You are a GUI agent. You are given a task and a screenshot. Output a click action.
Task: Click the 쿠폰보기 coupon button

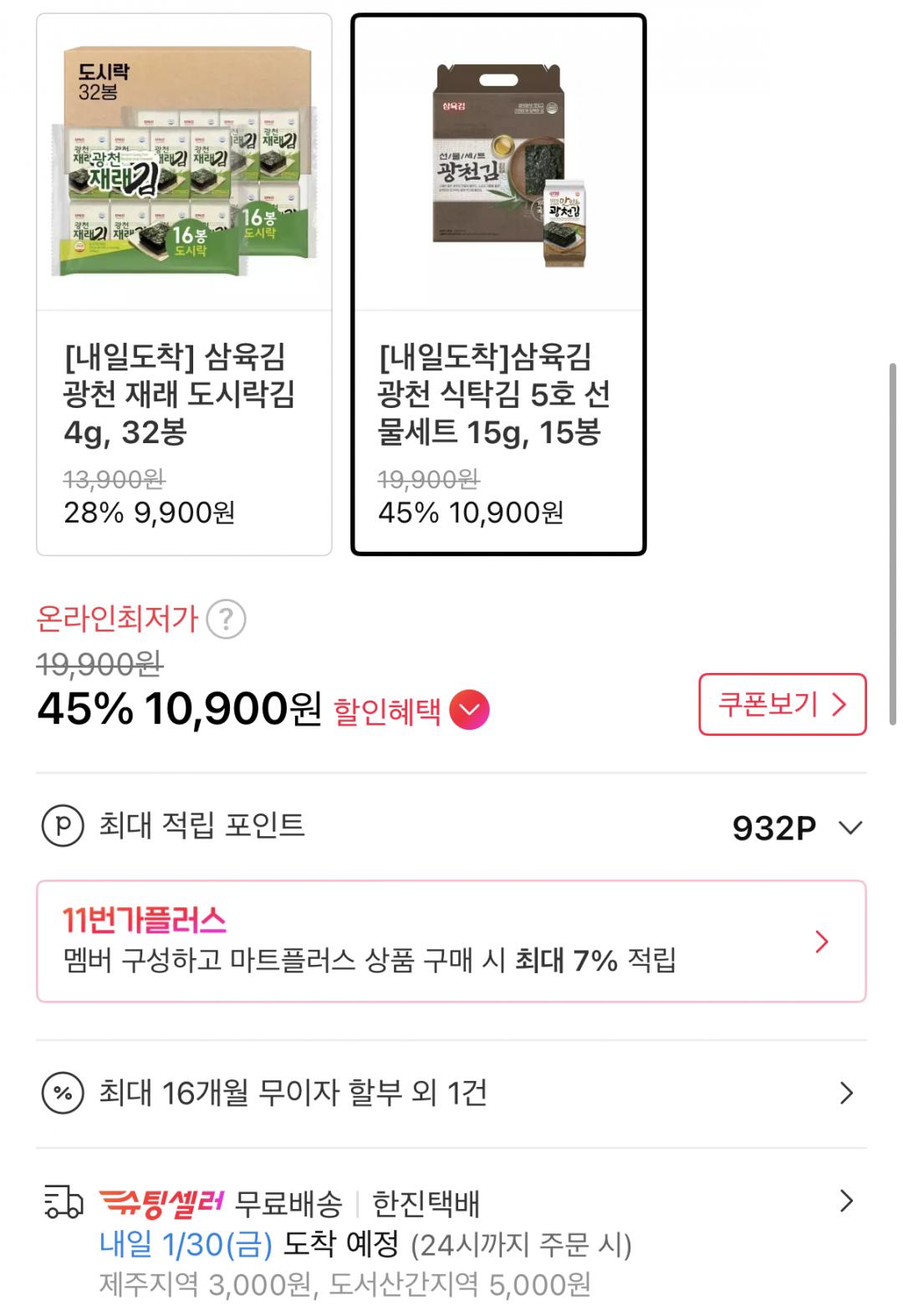point(782,704)
